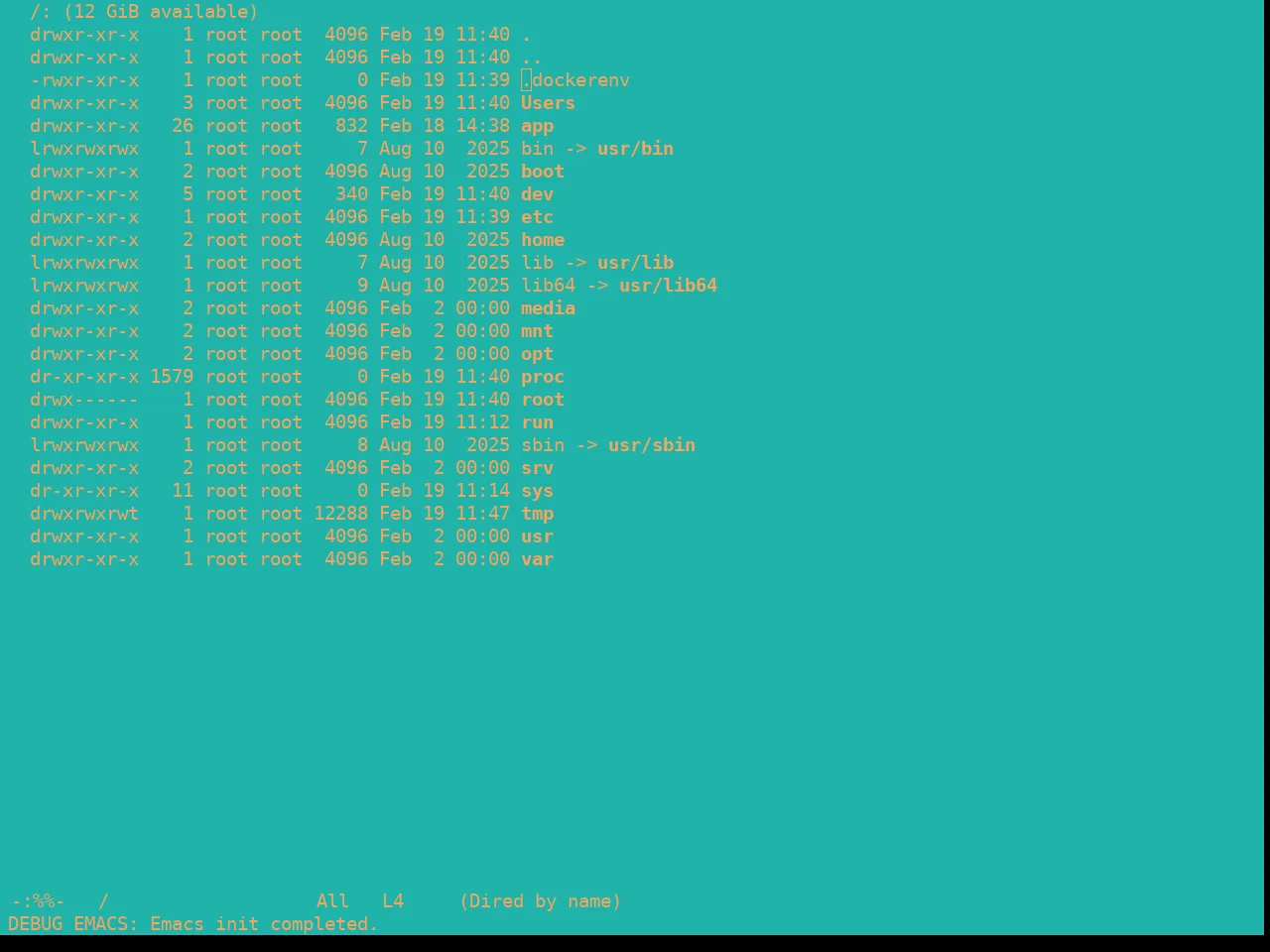This screenshot has width=1270, height=952.
Task: Click the 832 size on app row
Action: (x=351, y=126)
